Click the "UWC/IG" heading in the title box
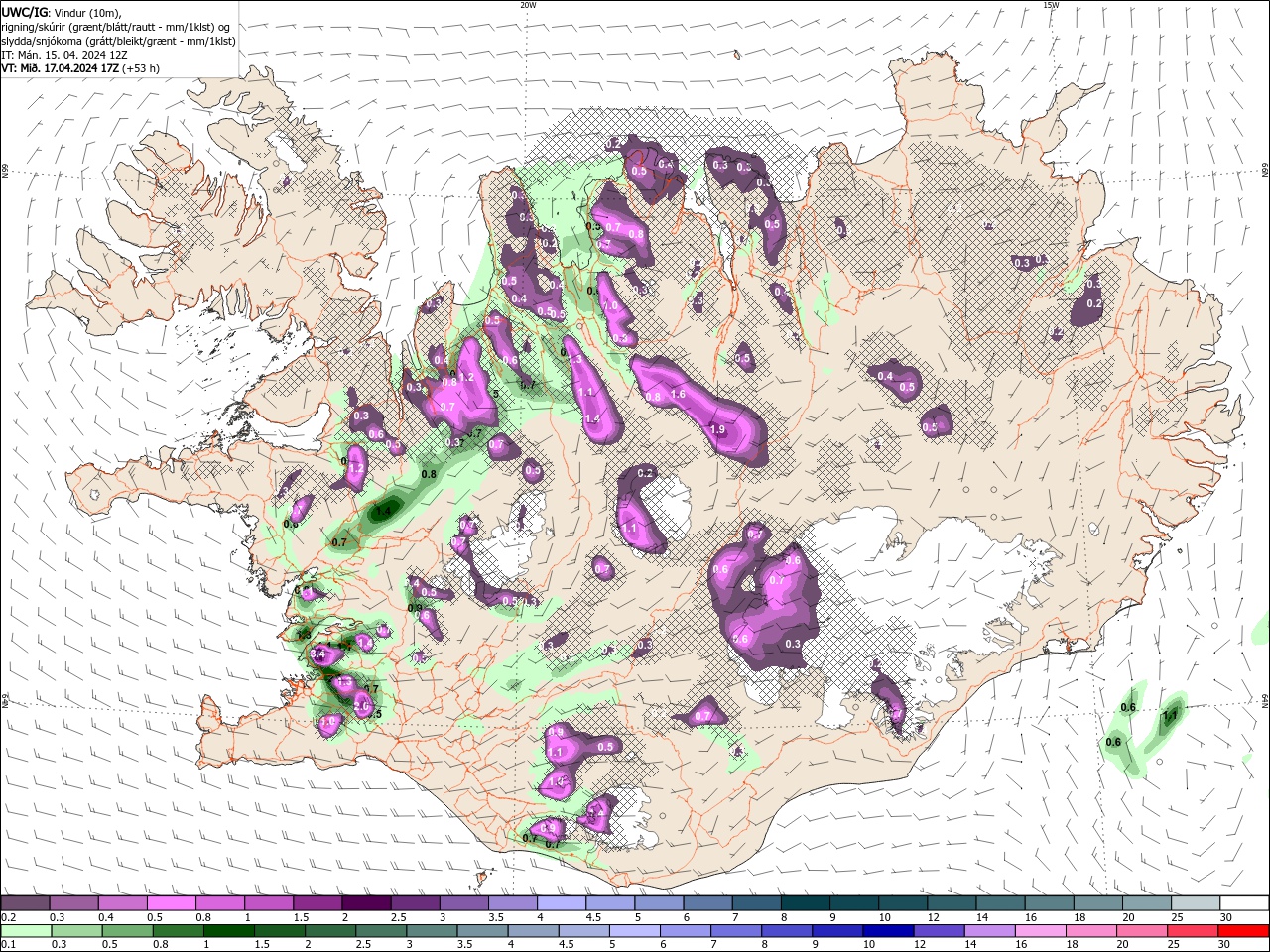1270x952 pixels. pyautogui.click(x=25, y=12)
